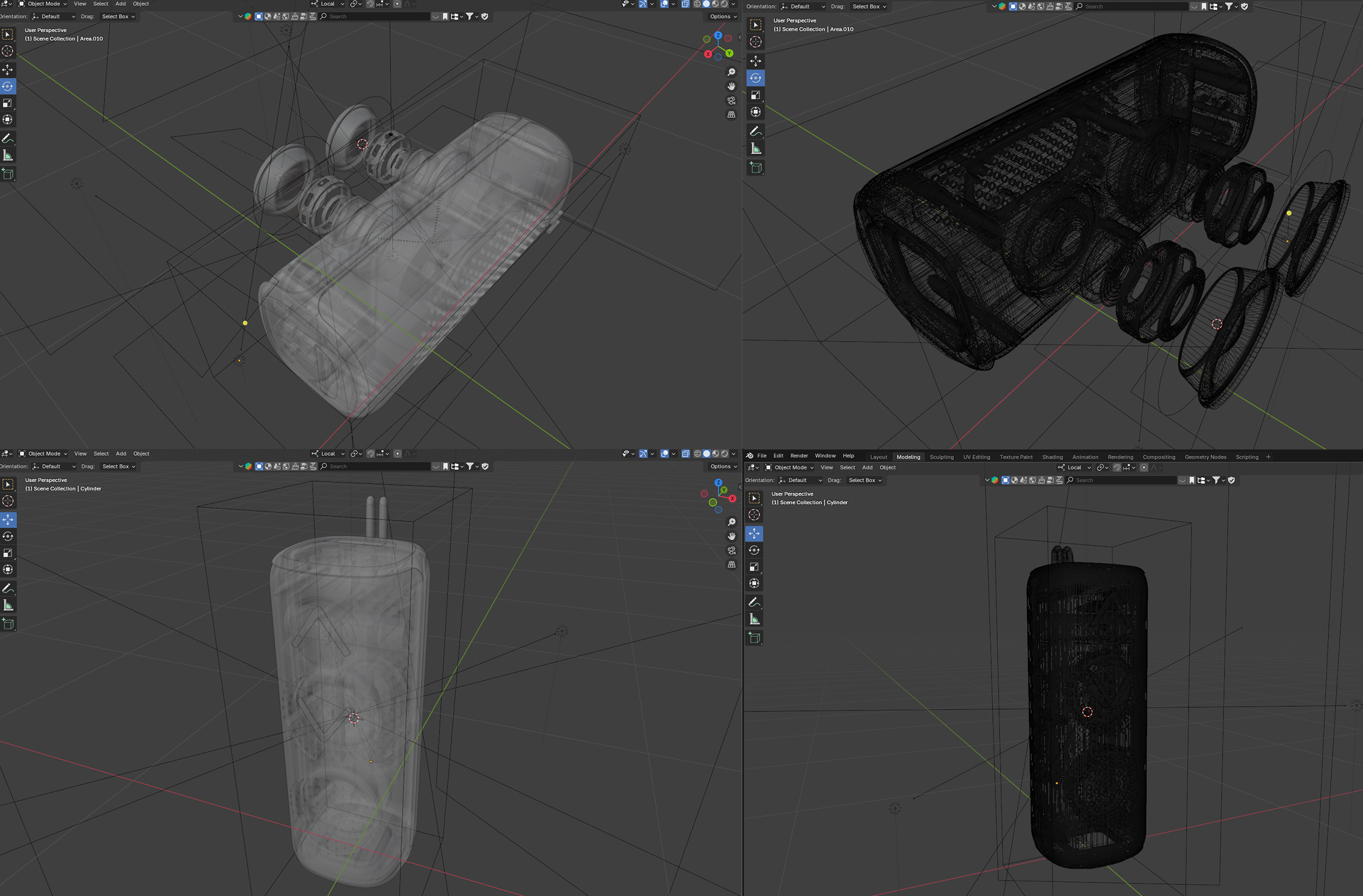
Task: Open the Render menu
Action: click(x=798, y=456)
